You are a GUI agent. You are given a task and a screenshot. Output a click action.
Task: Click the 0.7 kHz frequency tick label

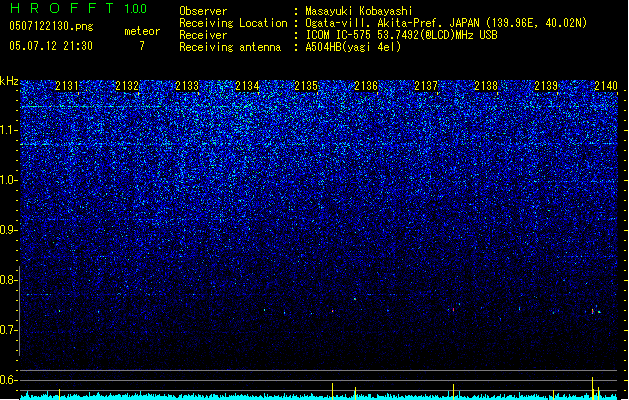9,330
